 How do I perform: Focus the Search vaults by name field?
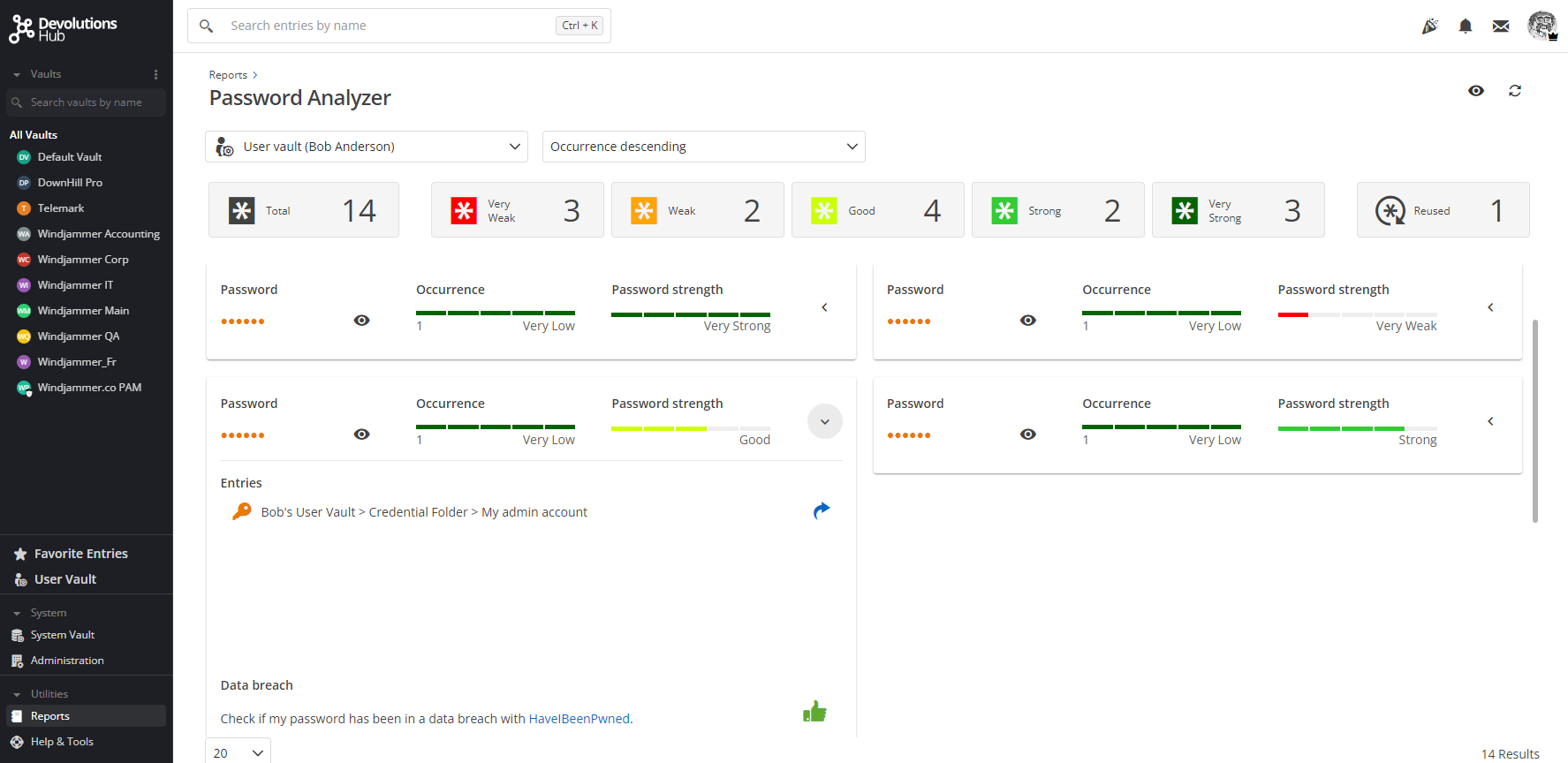87,102
